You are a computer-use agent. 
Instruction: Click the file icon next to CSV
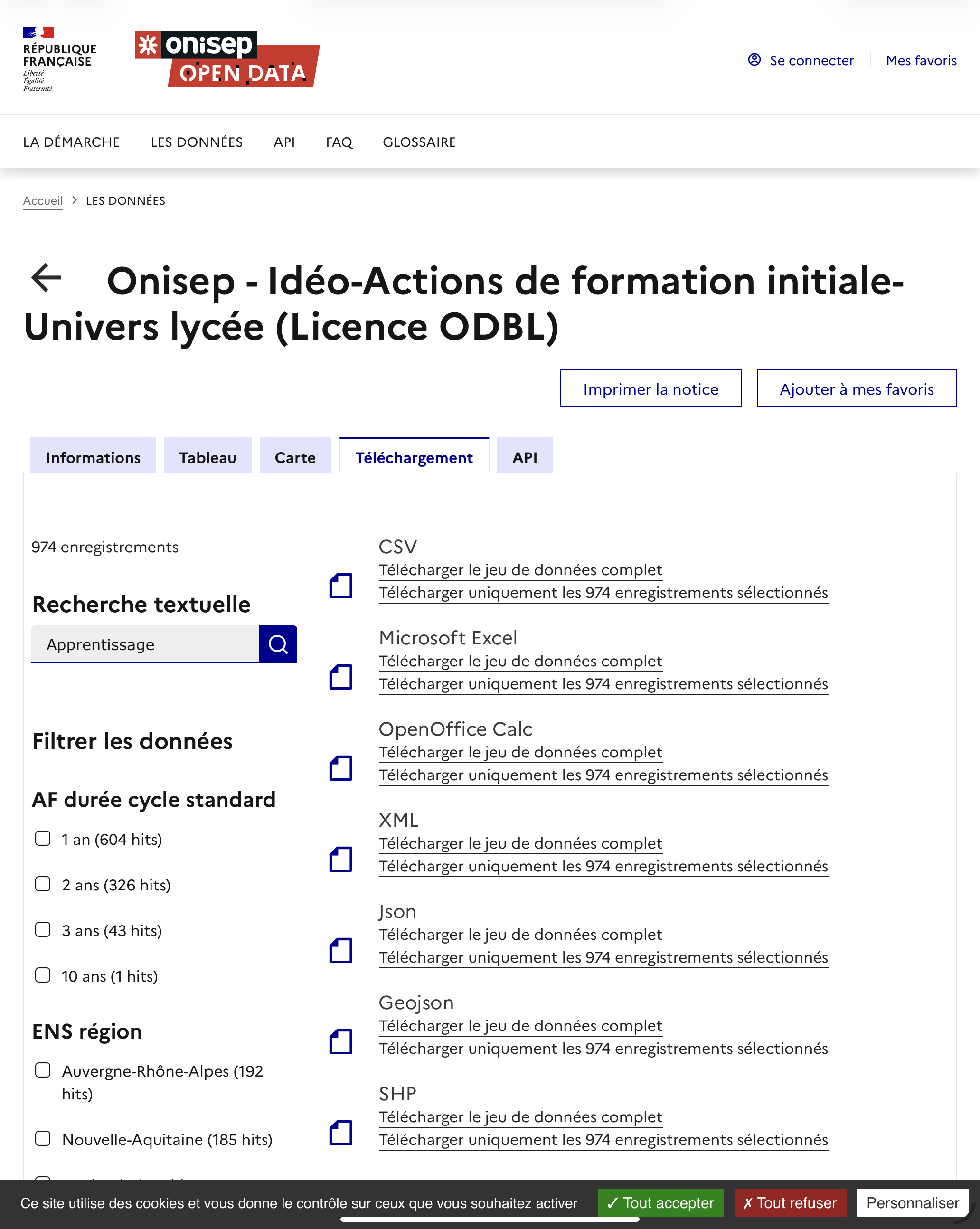340,586
